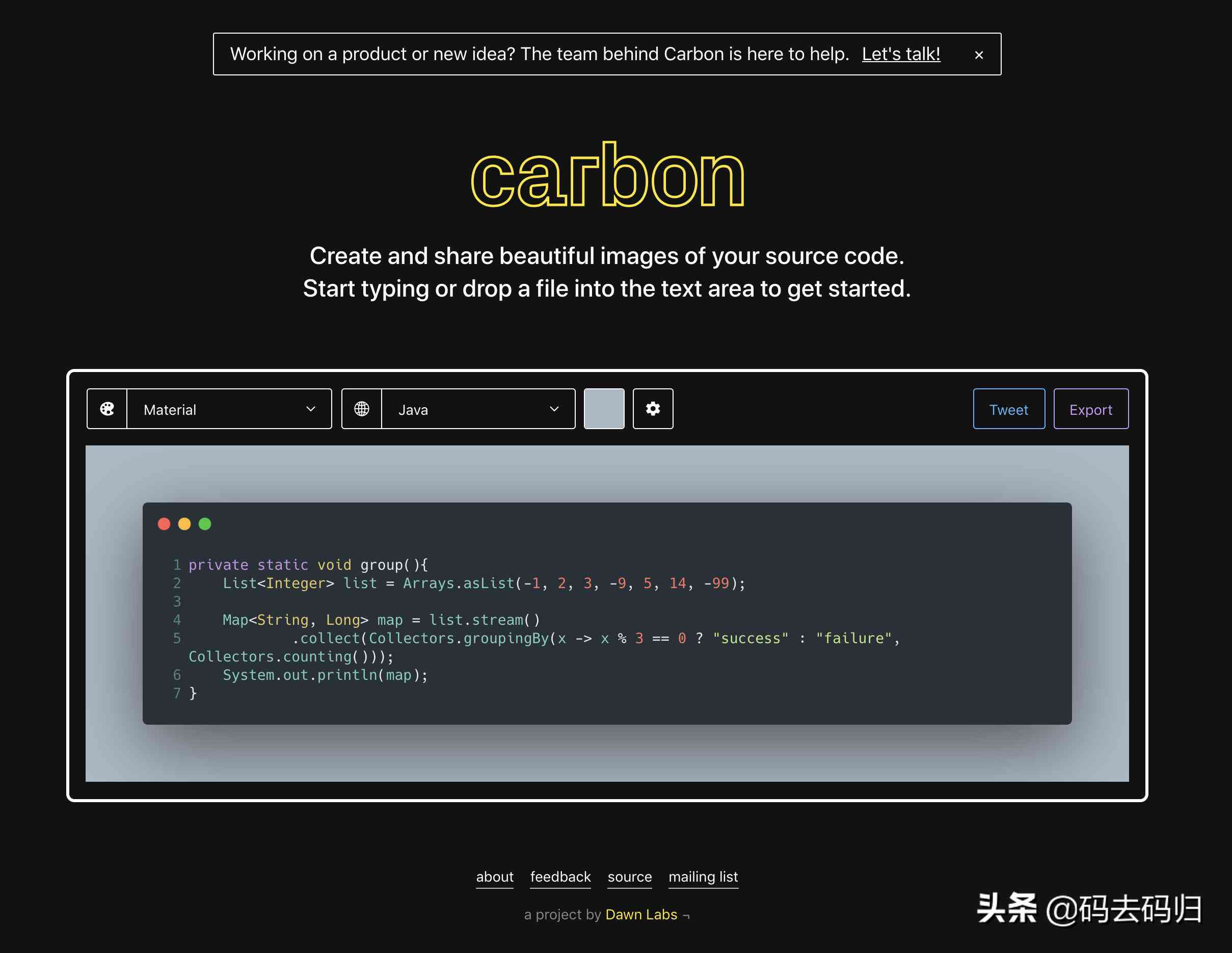Screen dimensions: 1232x953
Task: Toggle line numbers visibility in editor
Action: pos(654,408)
